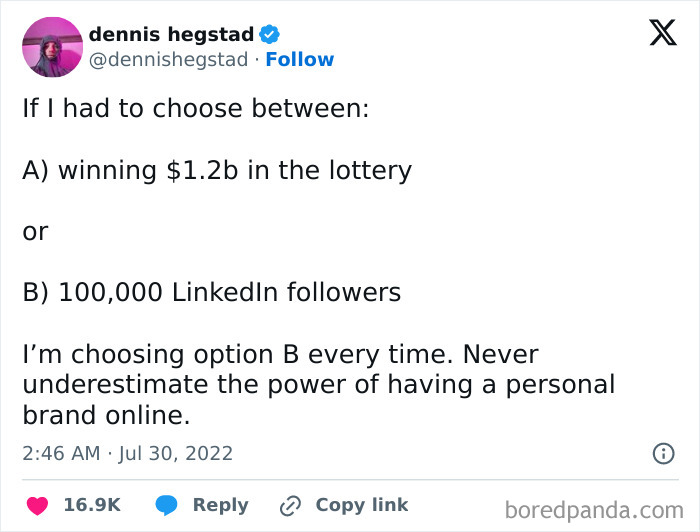This screenshot has height=532, width=700.
Task: Open dennis hegstad's profile picture
Action: pyautogui.click(x=53, y=47)
